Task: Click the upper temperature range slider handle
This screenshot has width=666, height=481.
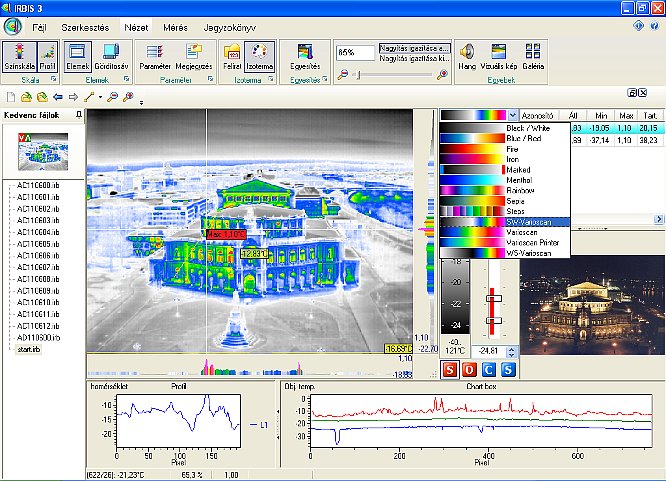Action: [494, 299]
